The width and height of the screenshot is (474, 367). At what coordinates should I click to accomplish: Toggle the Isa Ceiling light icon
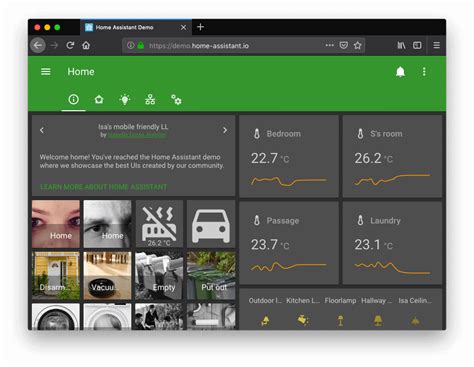point(415,321)
